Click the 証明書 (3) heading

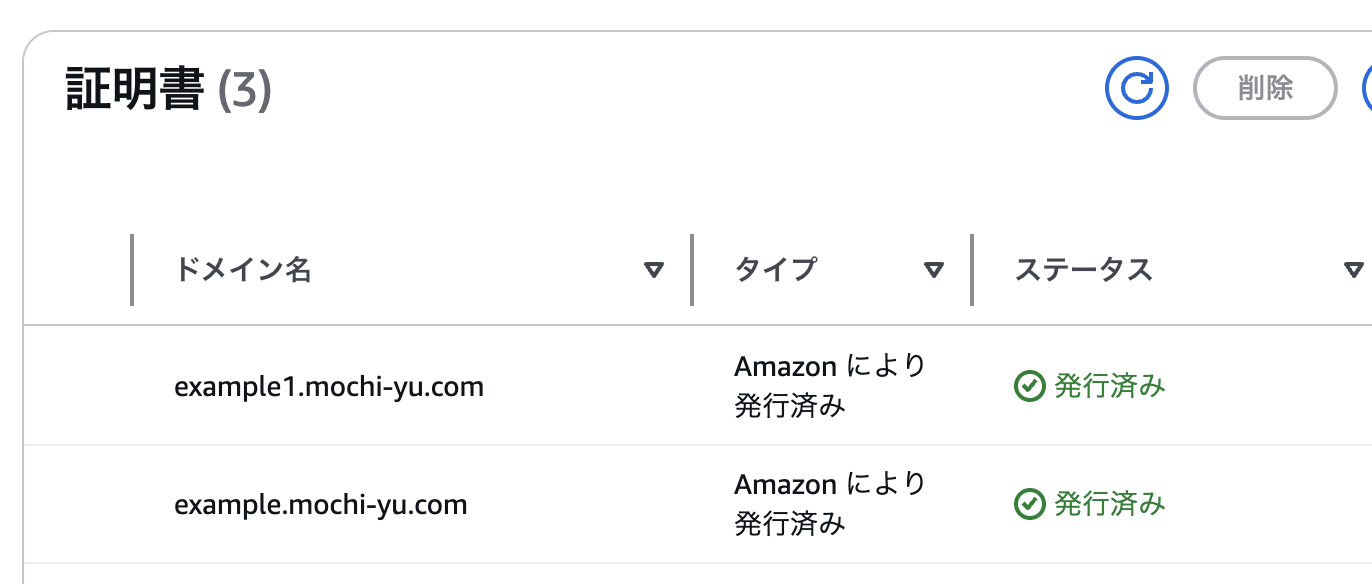tap(167, 88)
